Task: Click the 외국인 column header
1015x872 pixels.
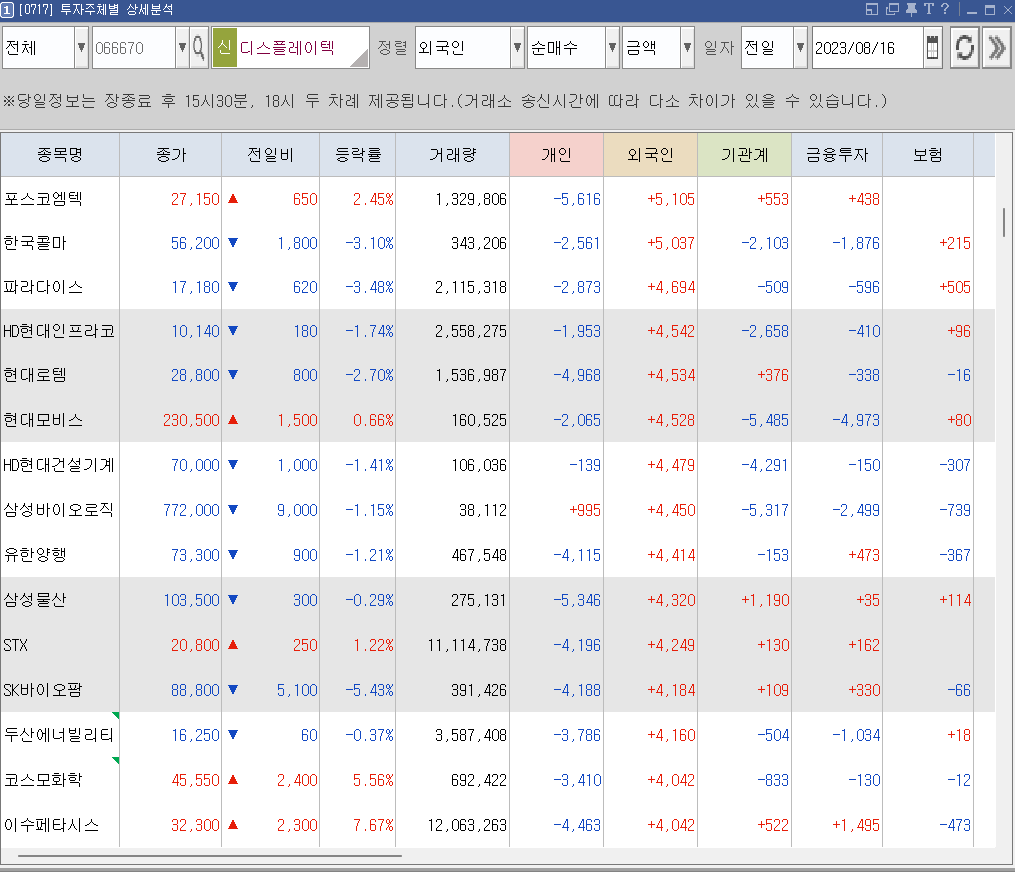Action: click(x=651, y=155)
